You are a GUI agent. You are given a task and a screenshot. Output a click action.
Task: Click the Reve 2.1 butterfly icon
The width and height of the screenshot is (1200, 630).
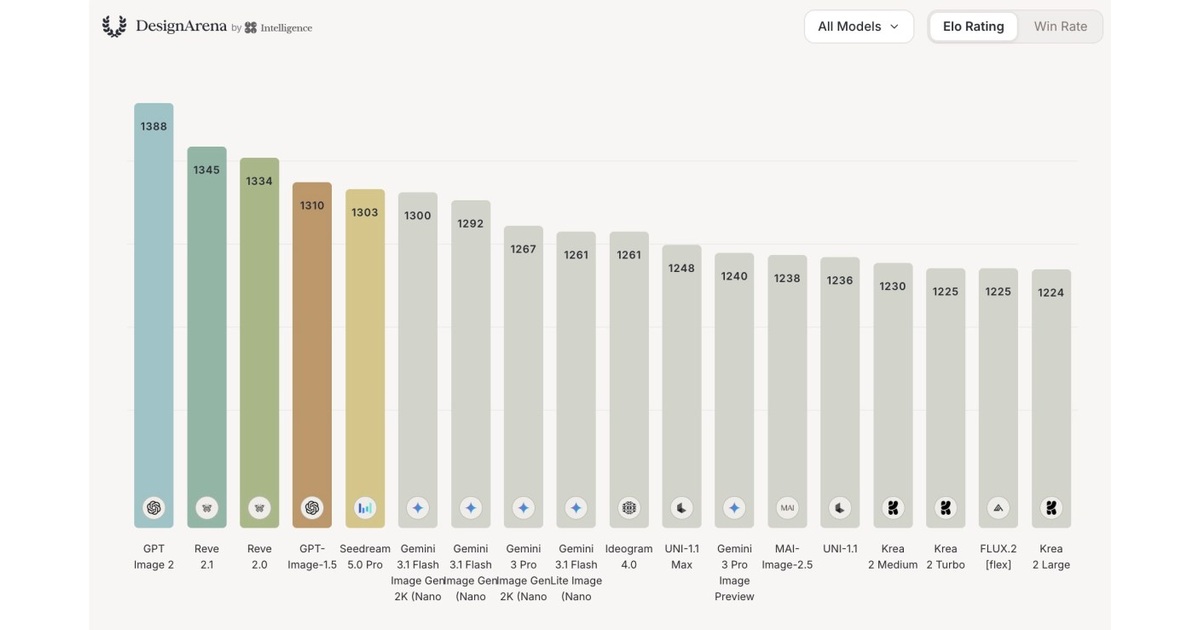pos(207,508)
